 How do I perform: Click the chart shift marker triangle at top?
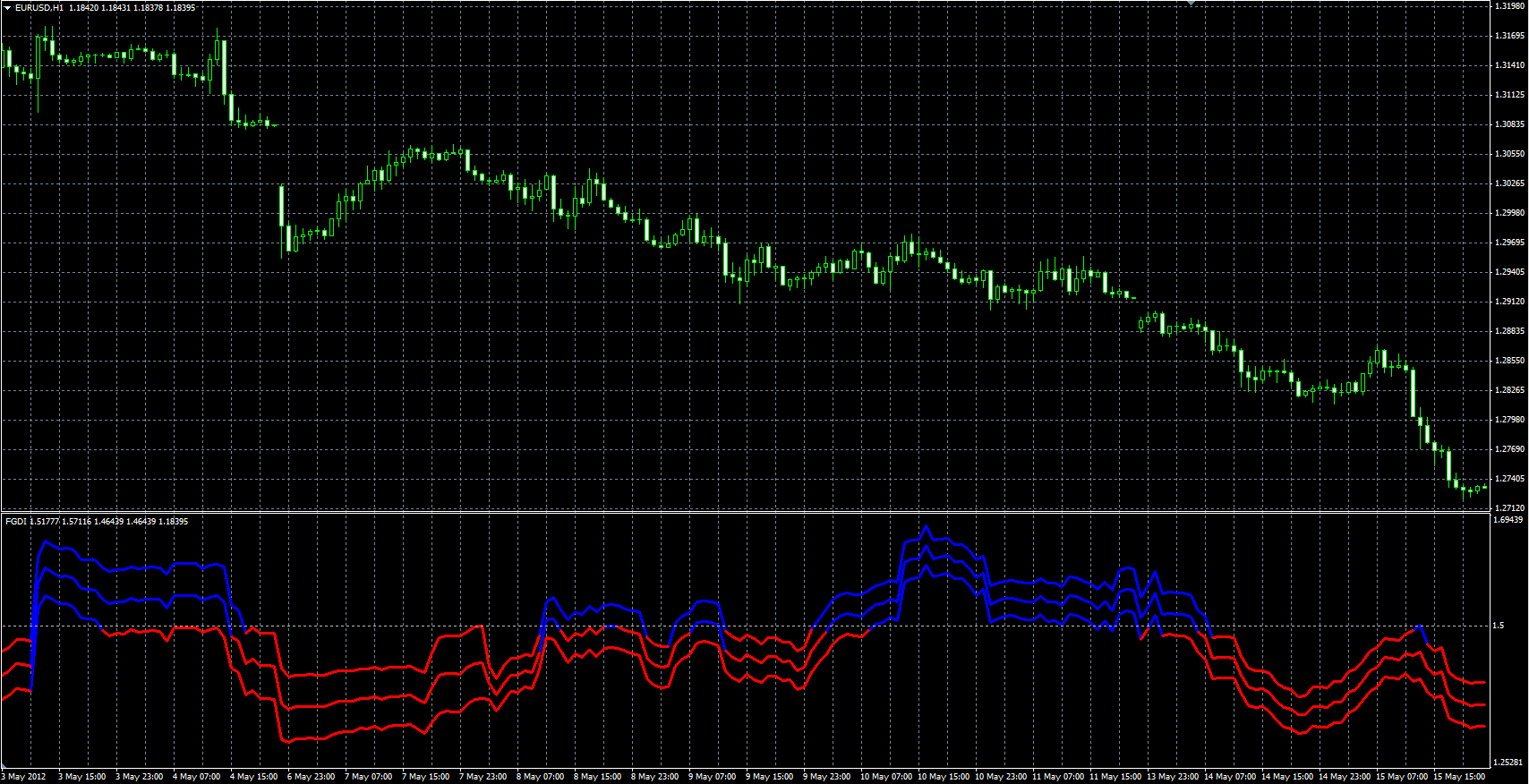tap(1191, 3)
